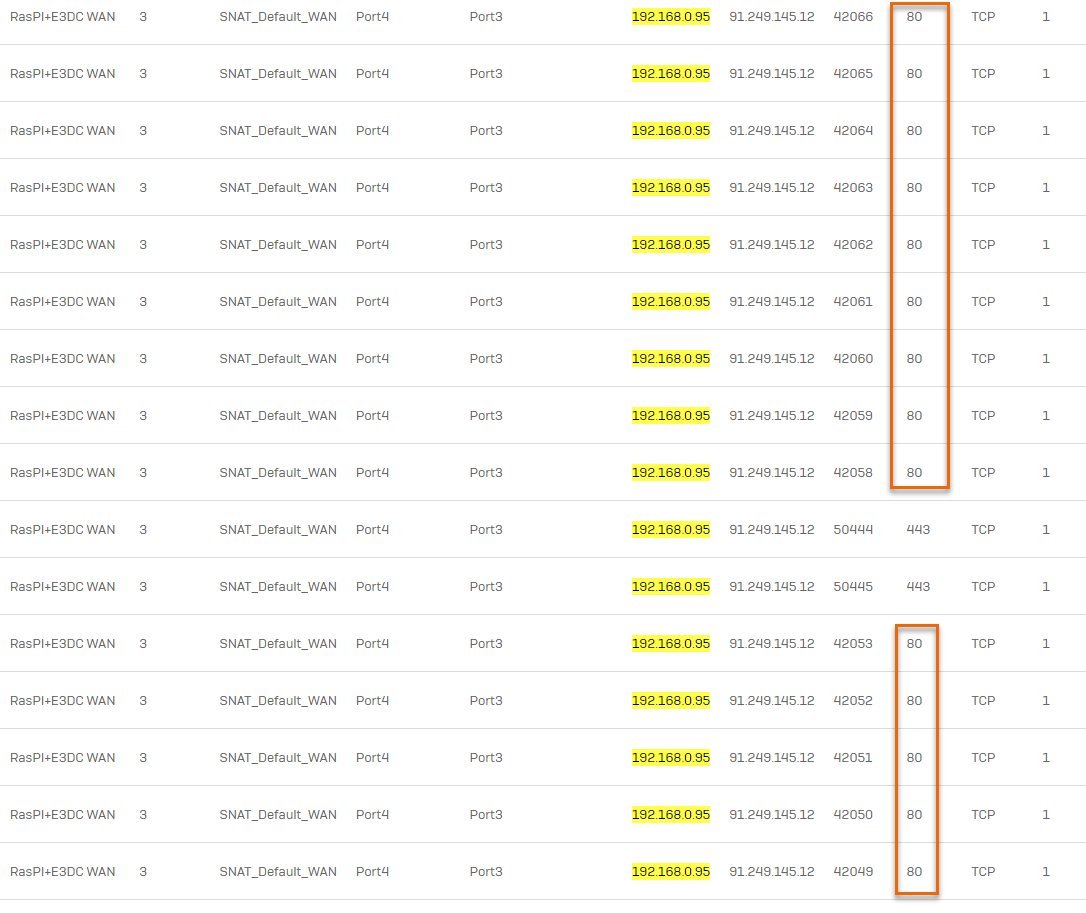Select the 42053 source port
This screenshot has height=913, width=1086.
[853, 644]
